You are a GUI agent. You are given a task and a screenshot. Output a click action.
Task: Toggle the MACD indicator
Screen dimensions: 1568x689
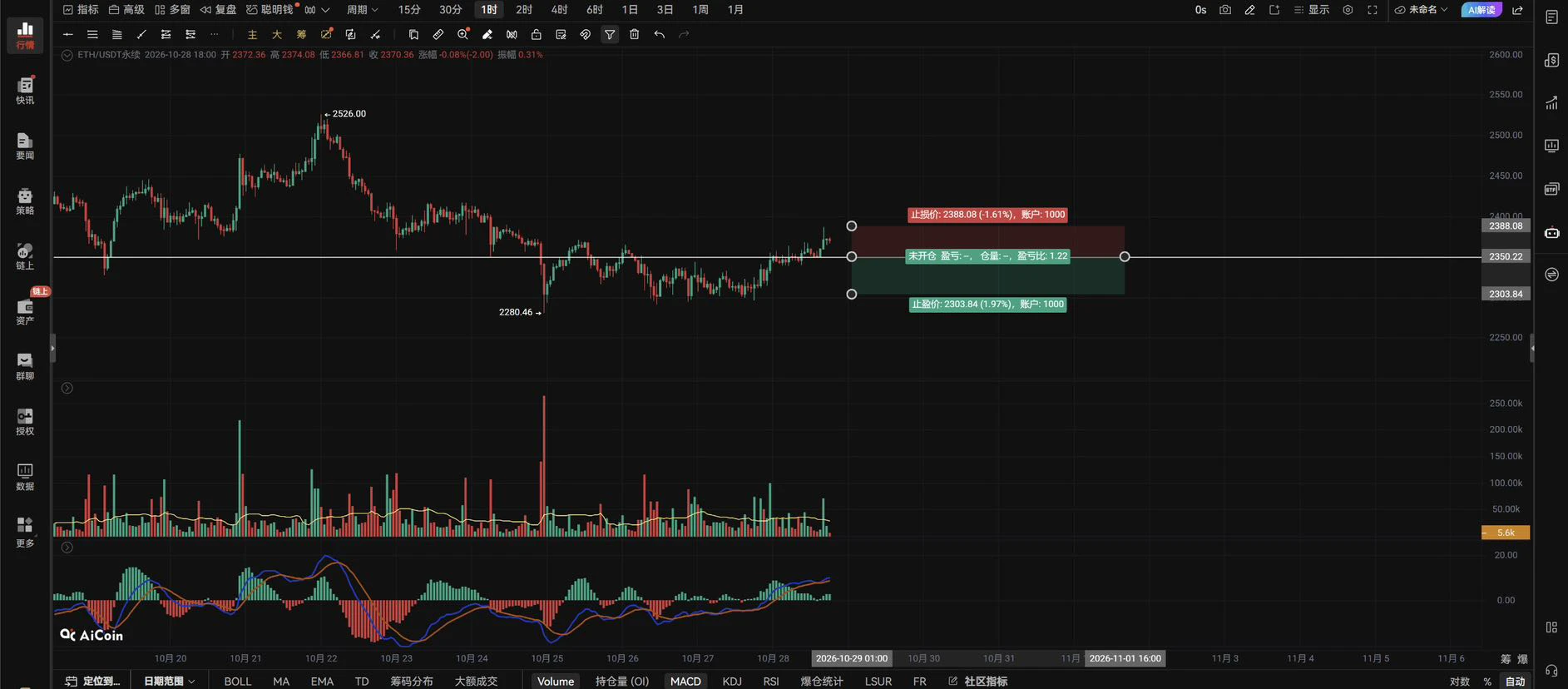point(685,681)
